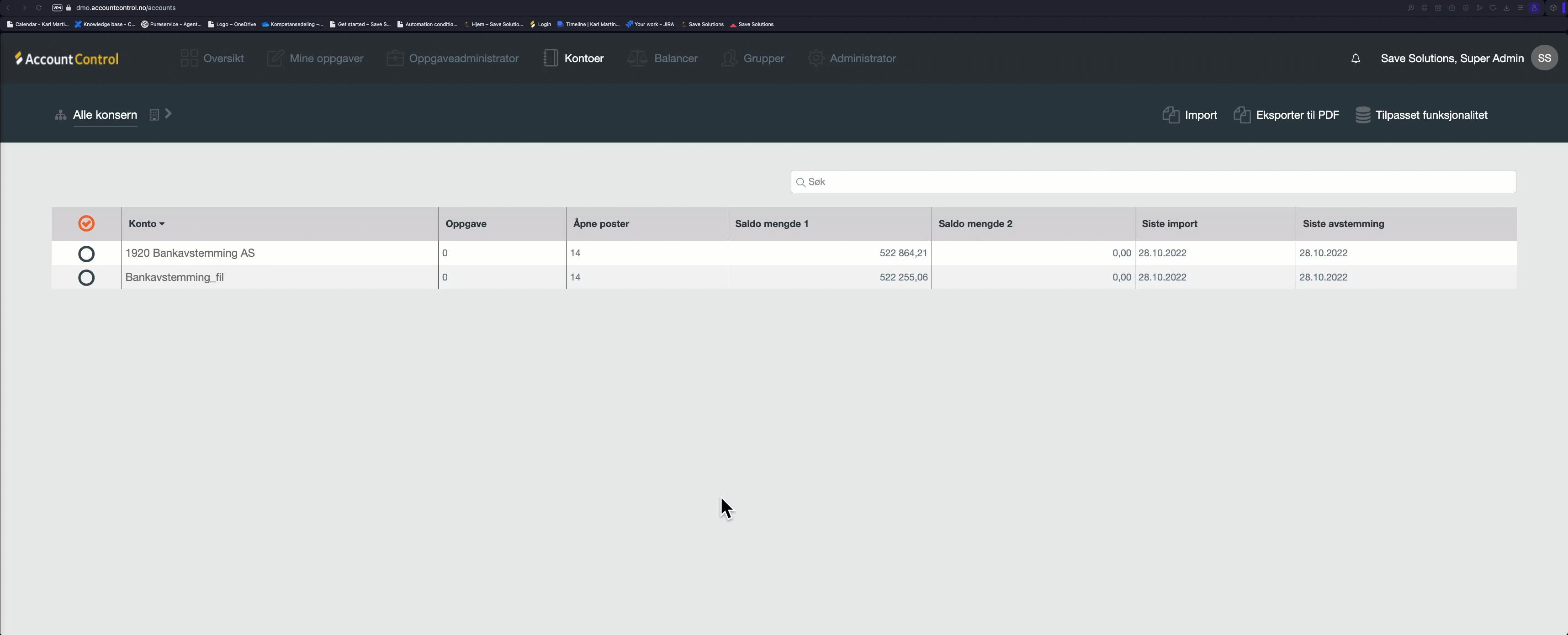Open the 1920 Bankavstemming AS account
The height and width of the screenshot is (635, 1568).
(190, 253)
